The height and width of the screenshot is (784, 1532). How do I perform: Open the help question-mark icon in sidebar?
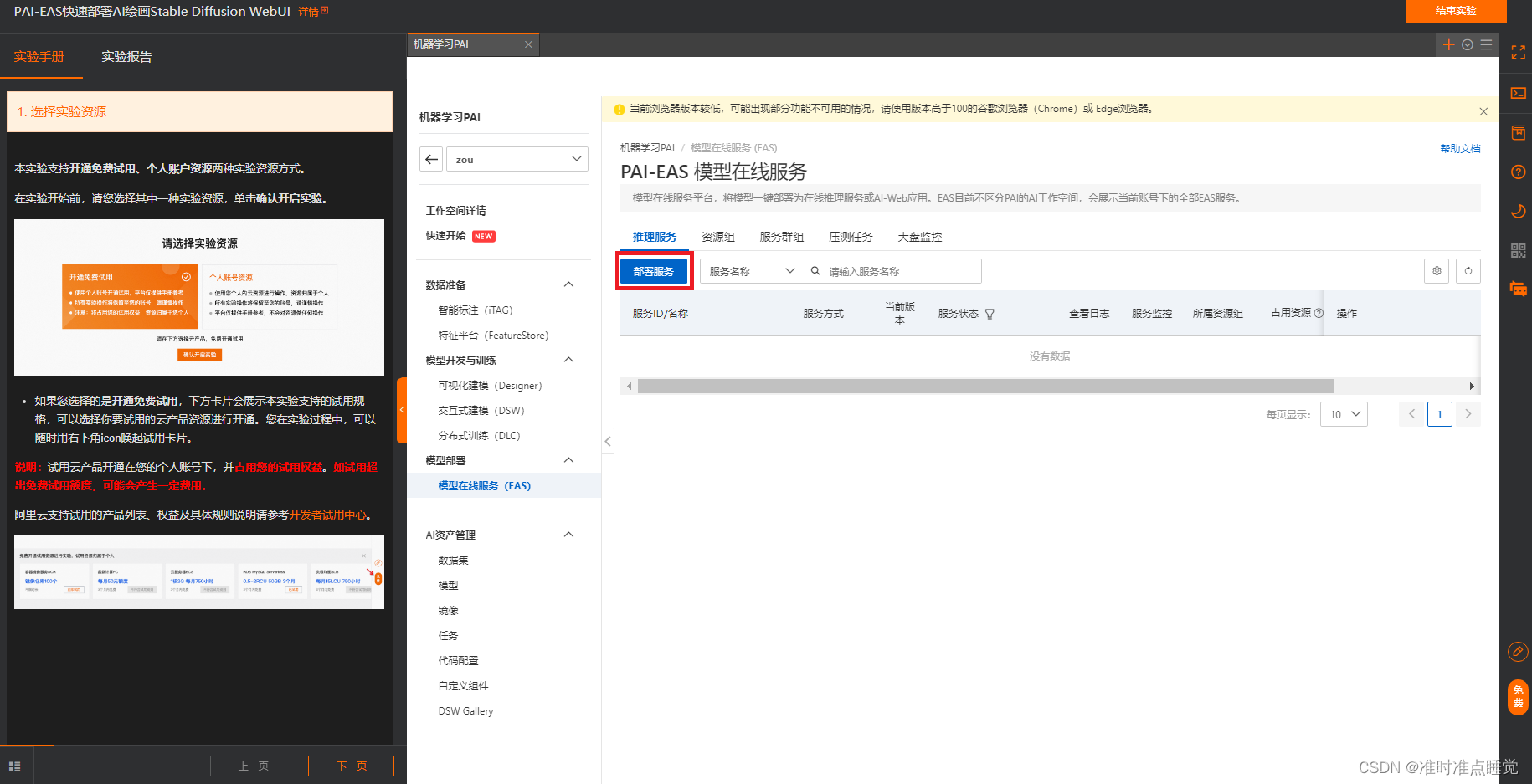pos(1518,172)
